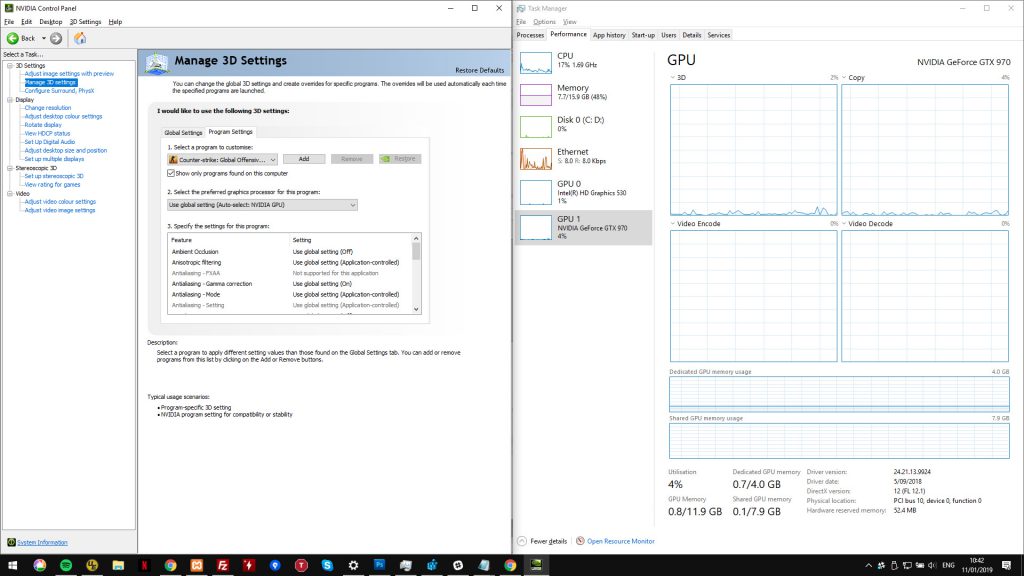
Task: Click the settings list scroll-down arrow
Action: click(417, 310)
